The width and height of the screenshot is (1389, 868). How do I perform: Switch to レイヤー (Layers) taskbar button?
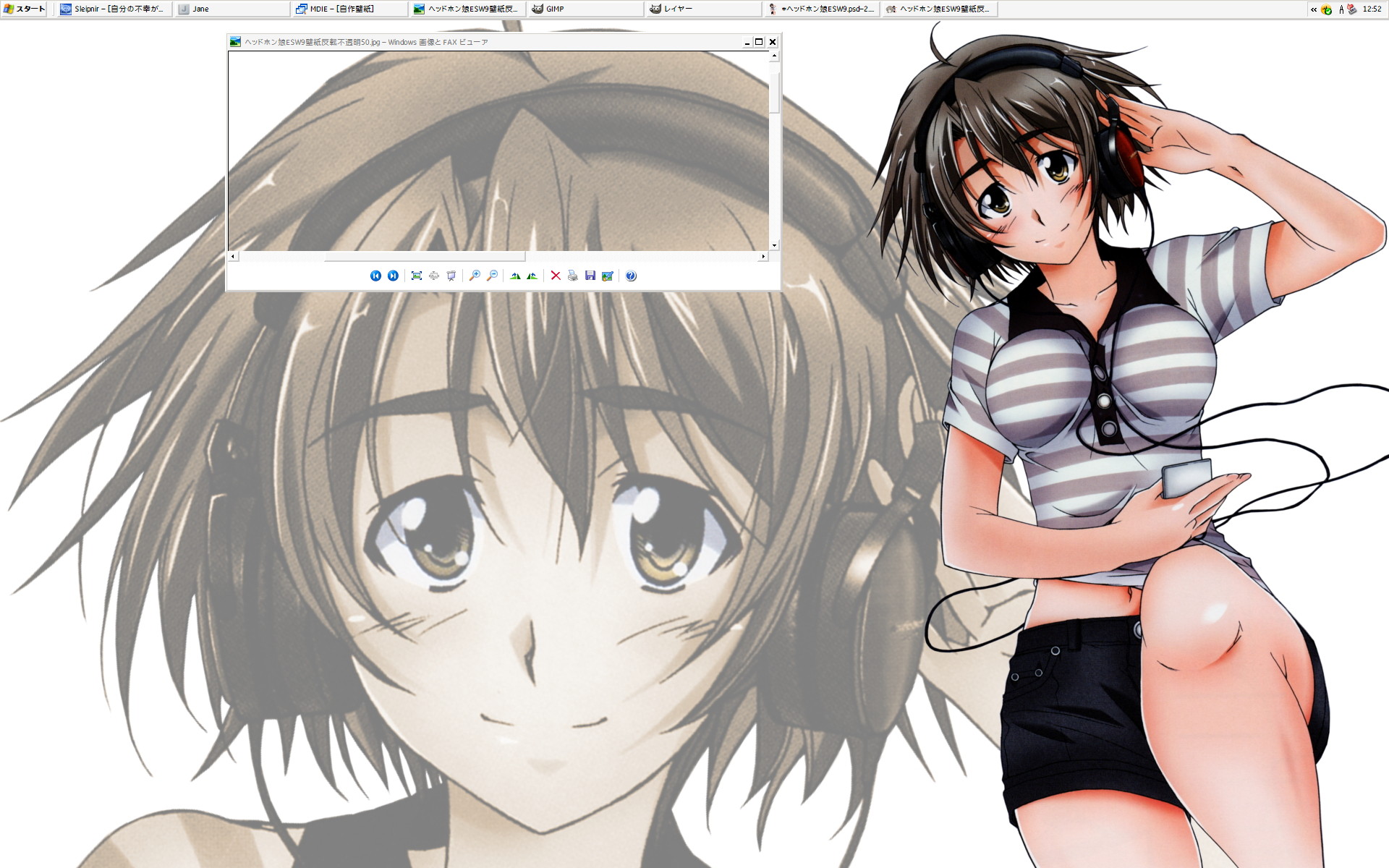tap(703, 9)
